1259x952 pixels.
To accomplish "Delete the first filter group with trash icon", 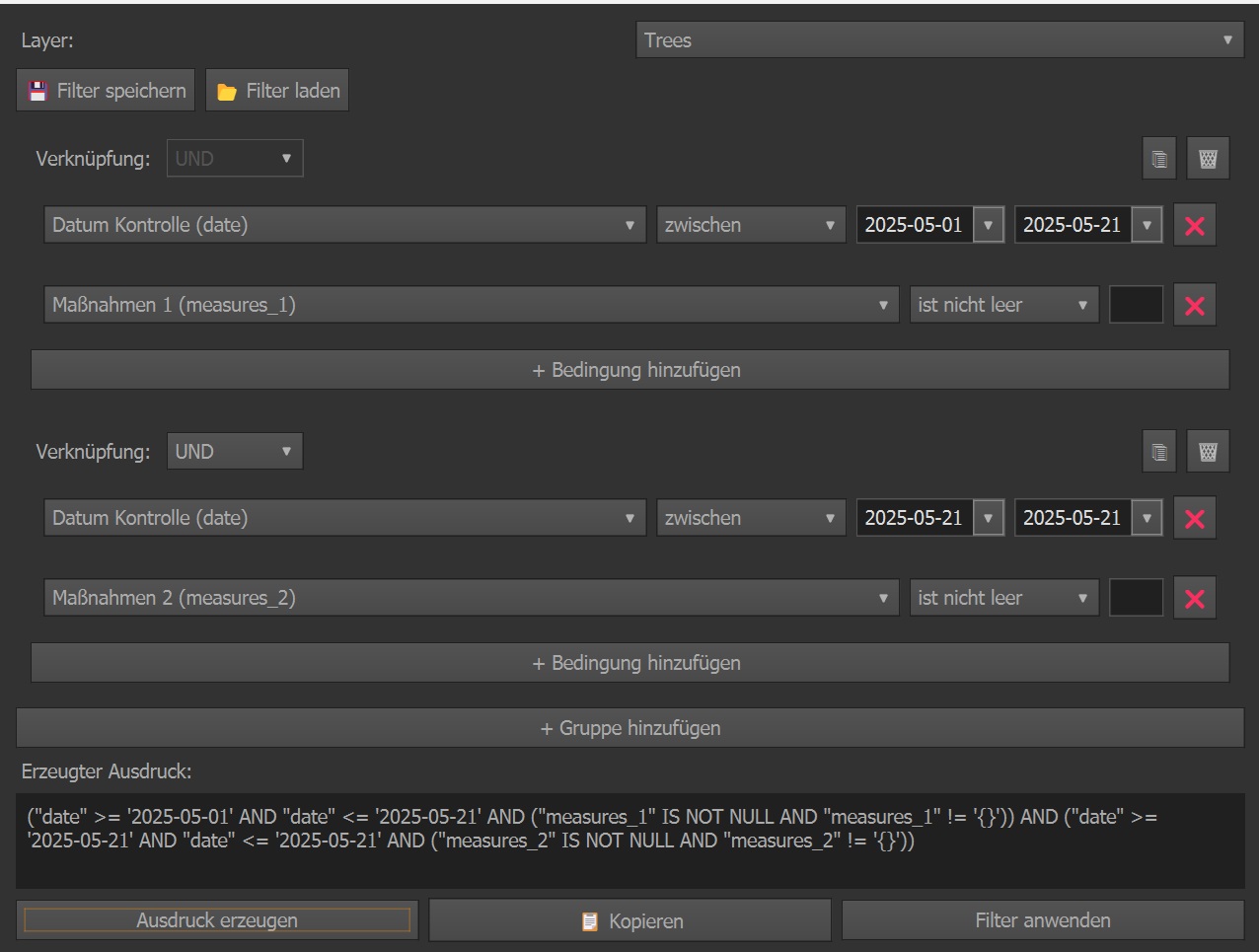I will click(x=1208, y=158).
